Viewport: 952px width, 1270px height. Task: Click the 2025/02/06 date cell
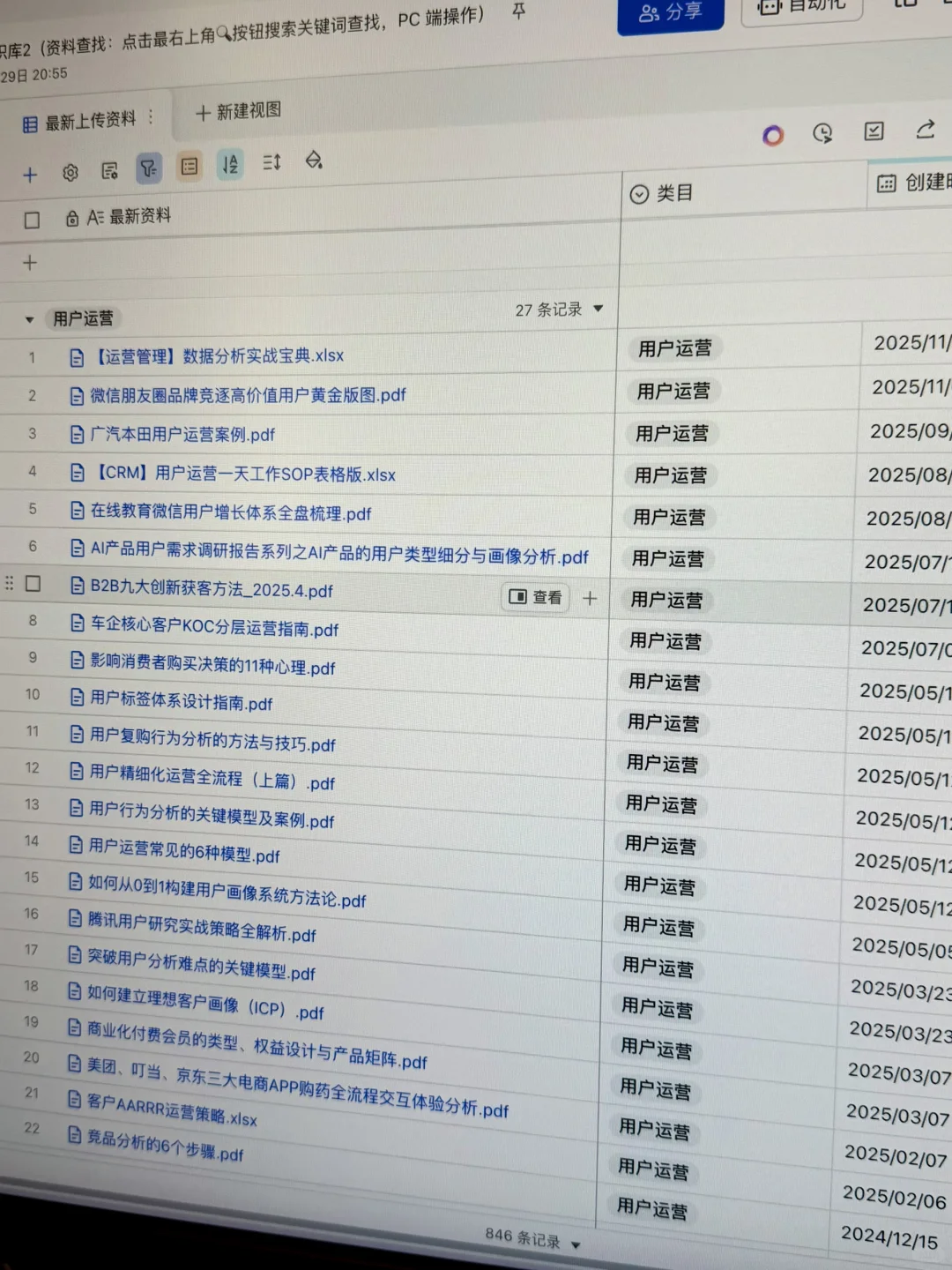(x=894, y=1196)
